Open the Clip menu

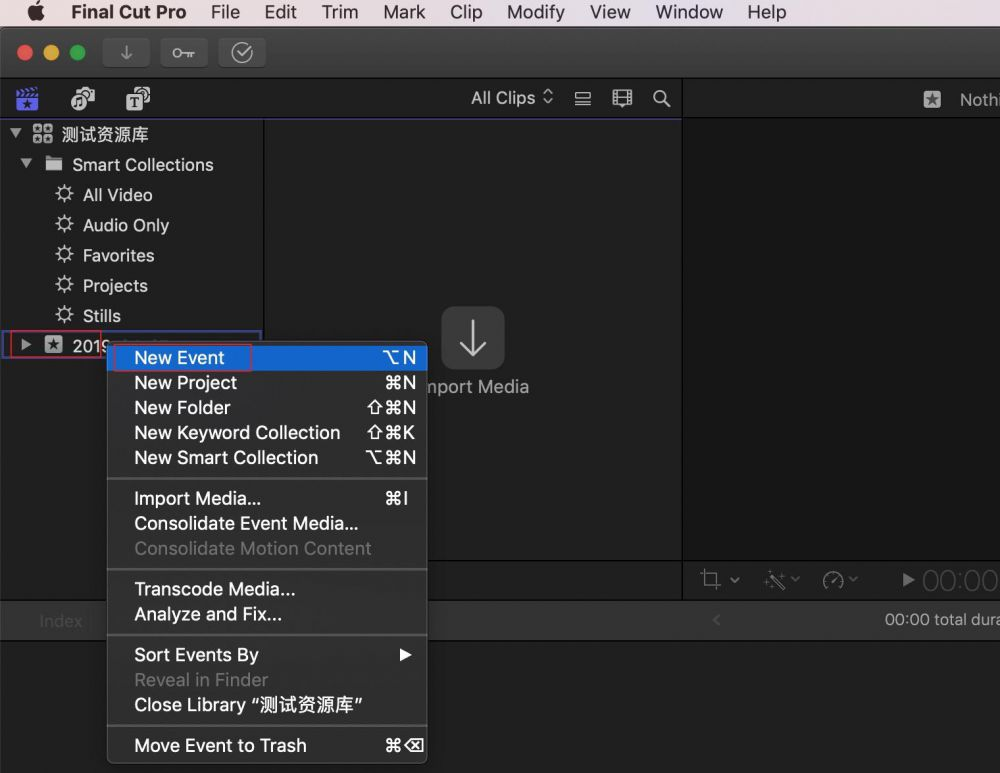coord(466,12)
